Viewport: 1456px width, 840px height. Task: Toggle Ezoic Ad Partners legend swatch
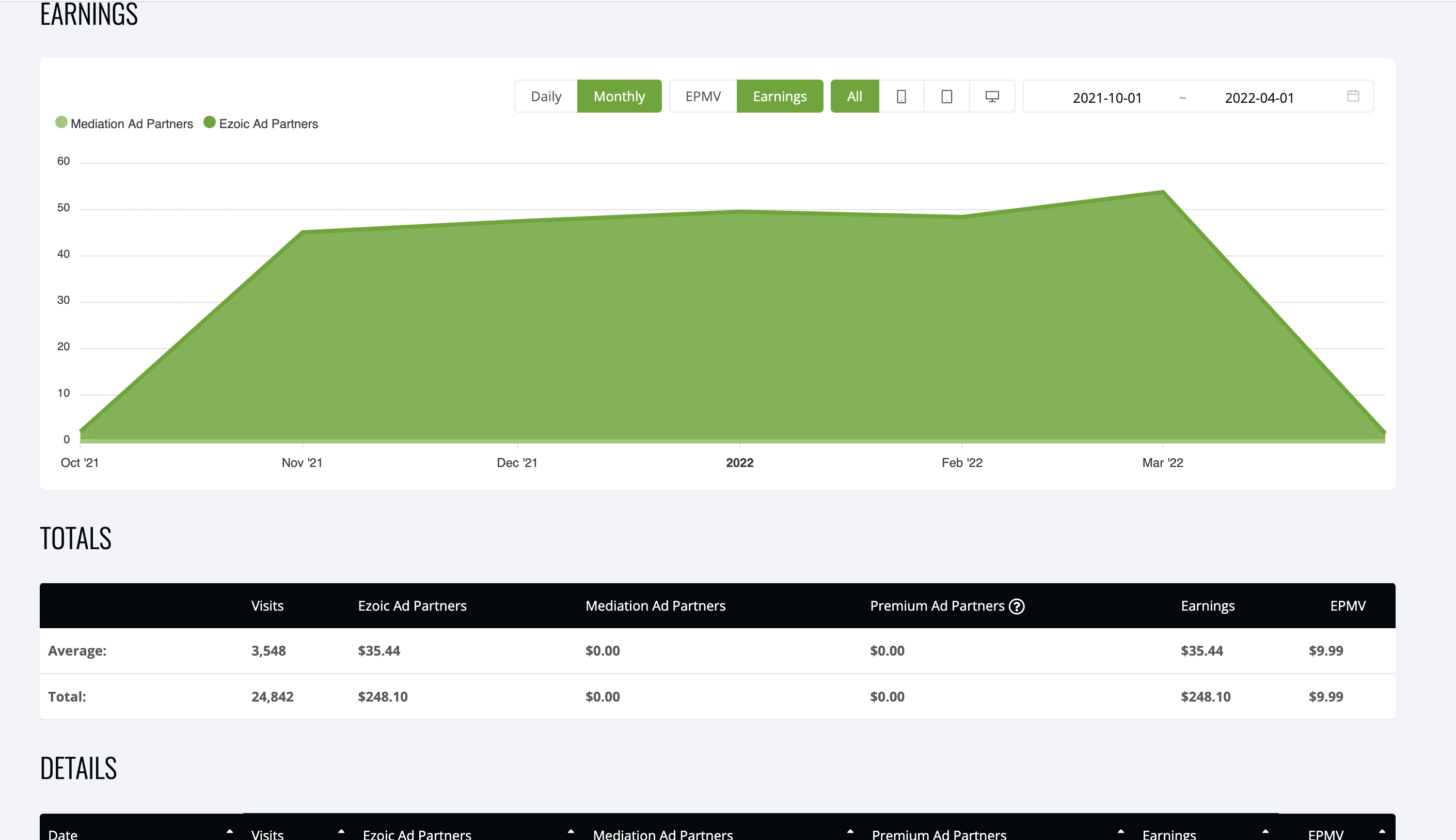point(210,122)
